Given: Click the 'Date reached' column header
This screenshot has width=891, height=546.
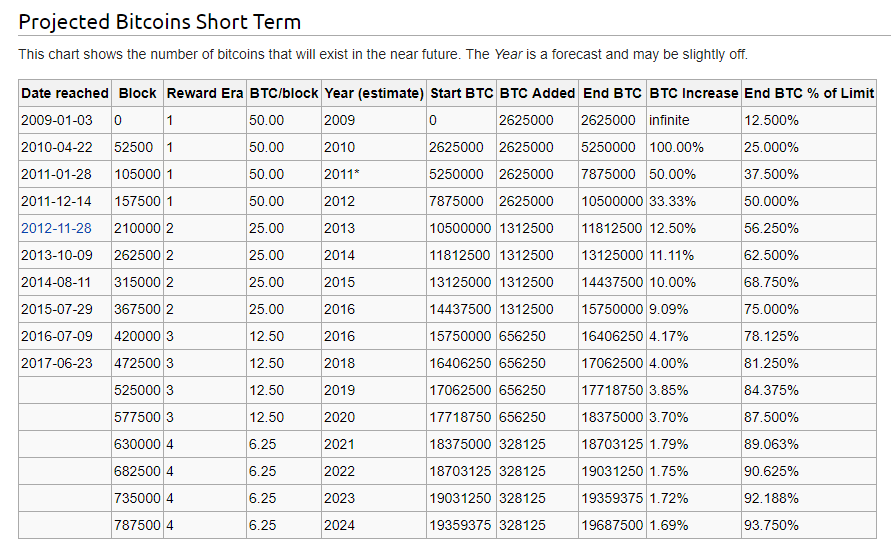Looking at the screenshot, I should (65, 93).
